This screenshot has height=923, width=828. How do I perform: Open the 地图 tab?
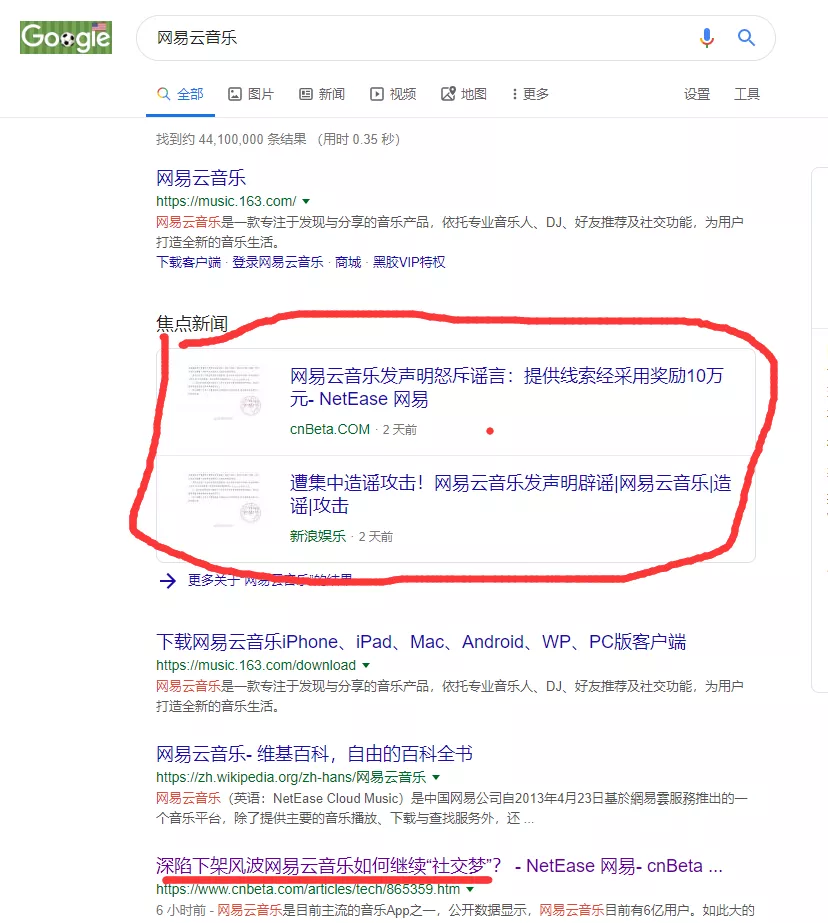coord(464,94)
